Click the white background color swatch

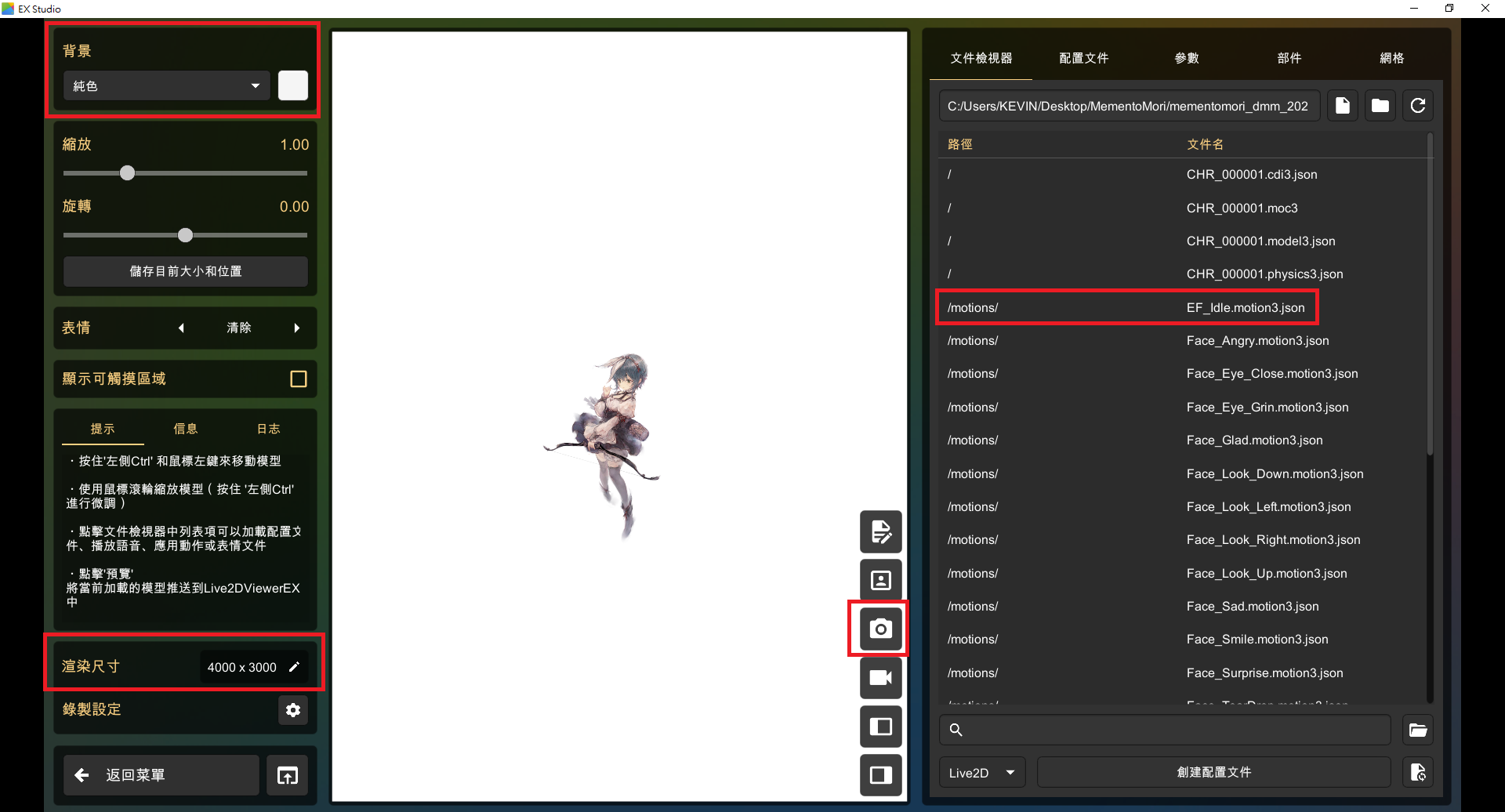tap(293, 85)
